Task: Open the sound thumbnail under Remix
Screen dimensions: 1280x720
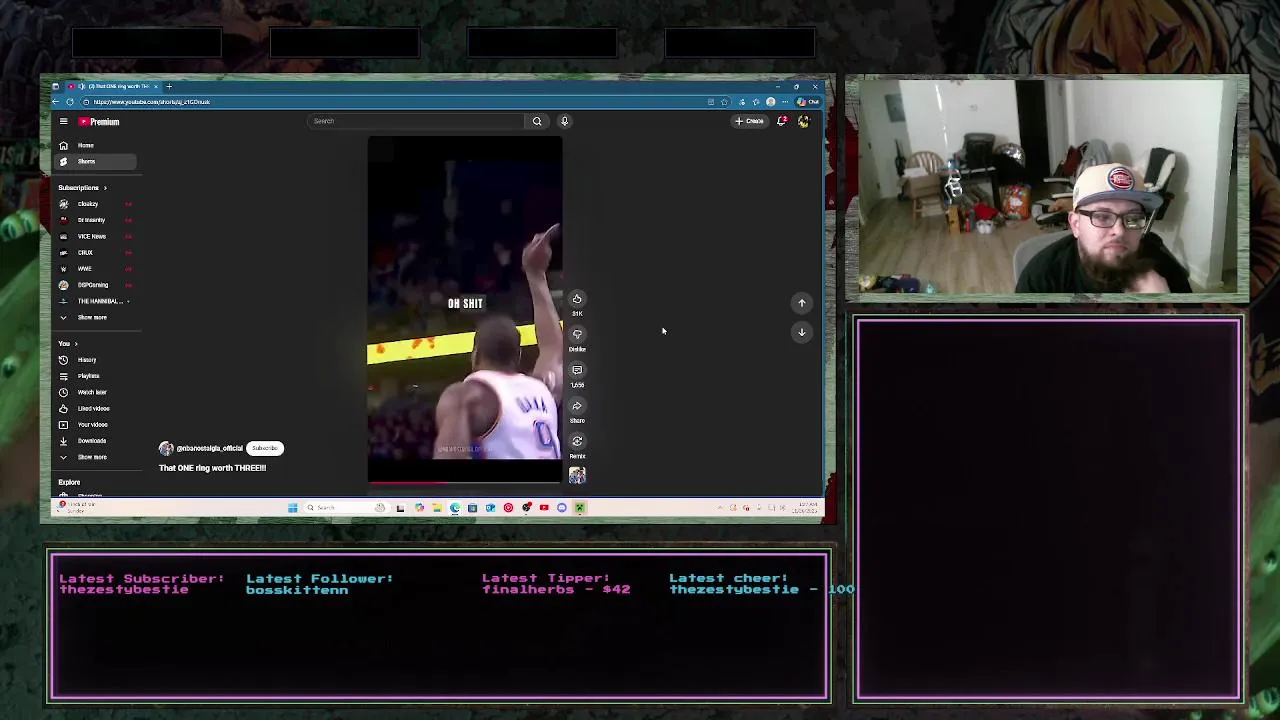Action: click(577, 475)
